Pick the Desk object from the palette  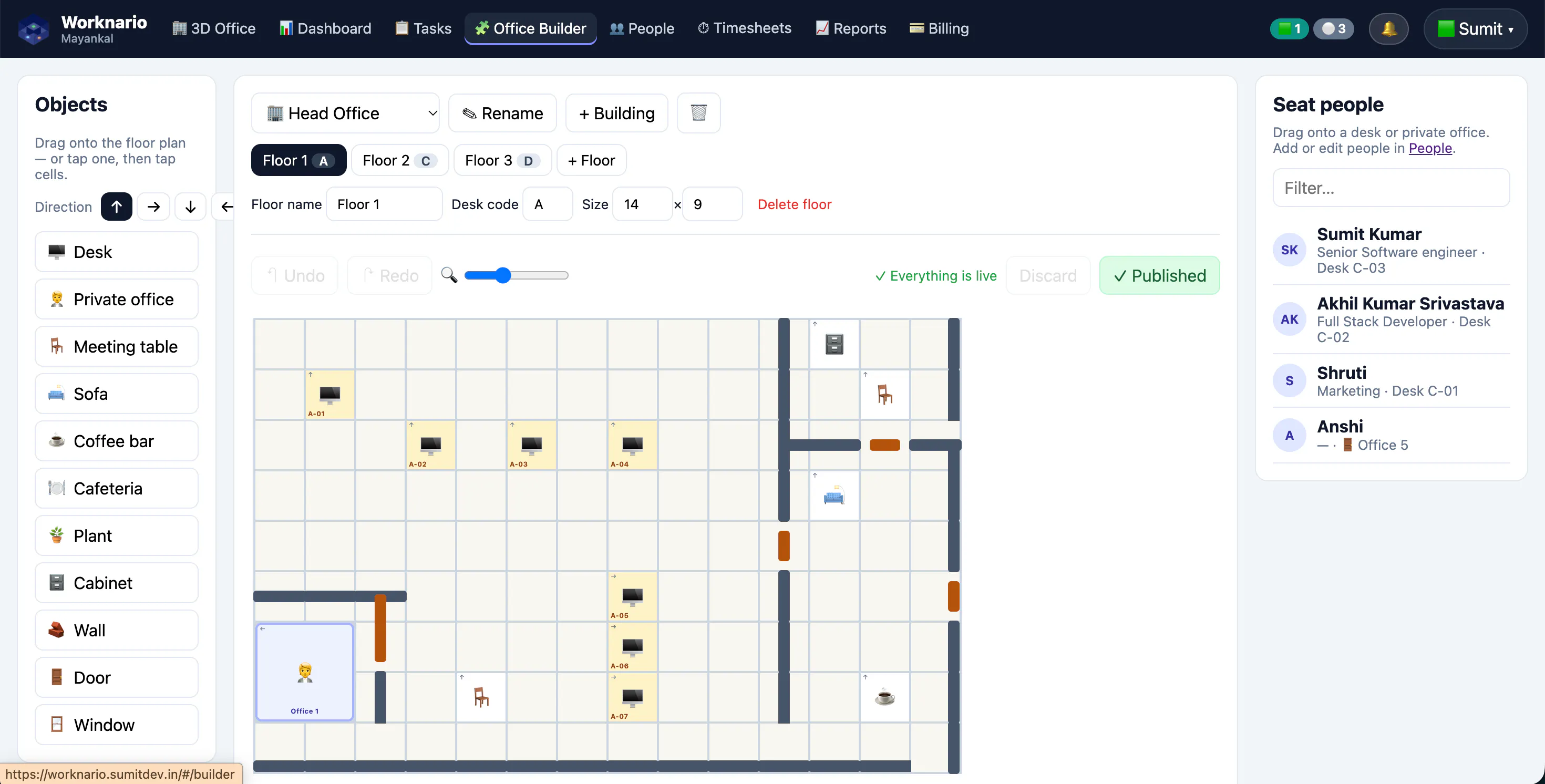(116, 252)
